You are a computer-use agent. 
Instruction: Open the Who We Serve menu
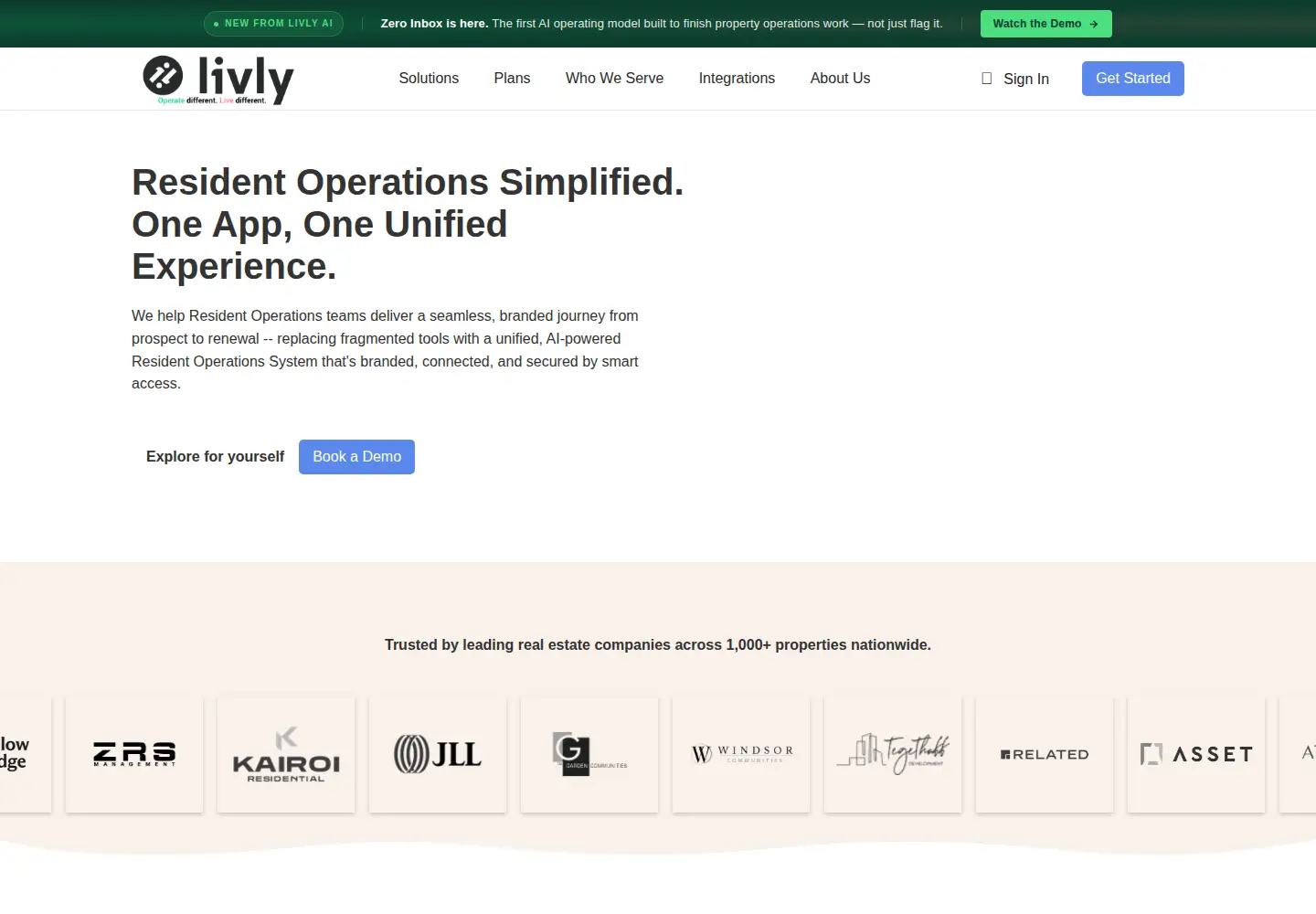point(614,79)
